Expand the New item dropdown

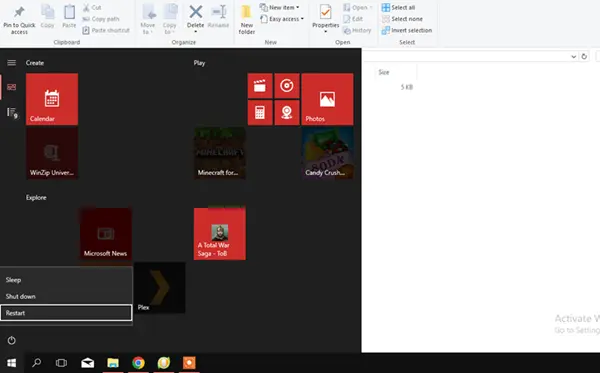(280, 7)
